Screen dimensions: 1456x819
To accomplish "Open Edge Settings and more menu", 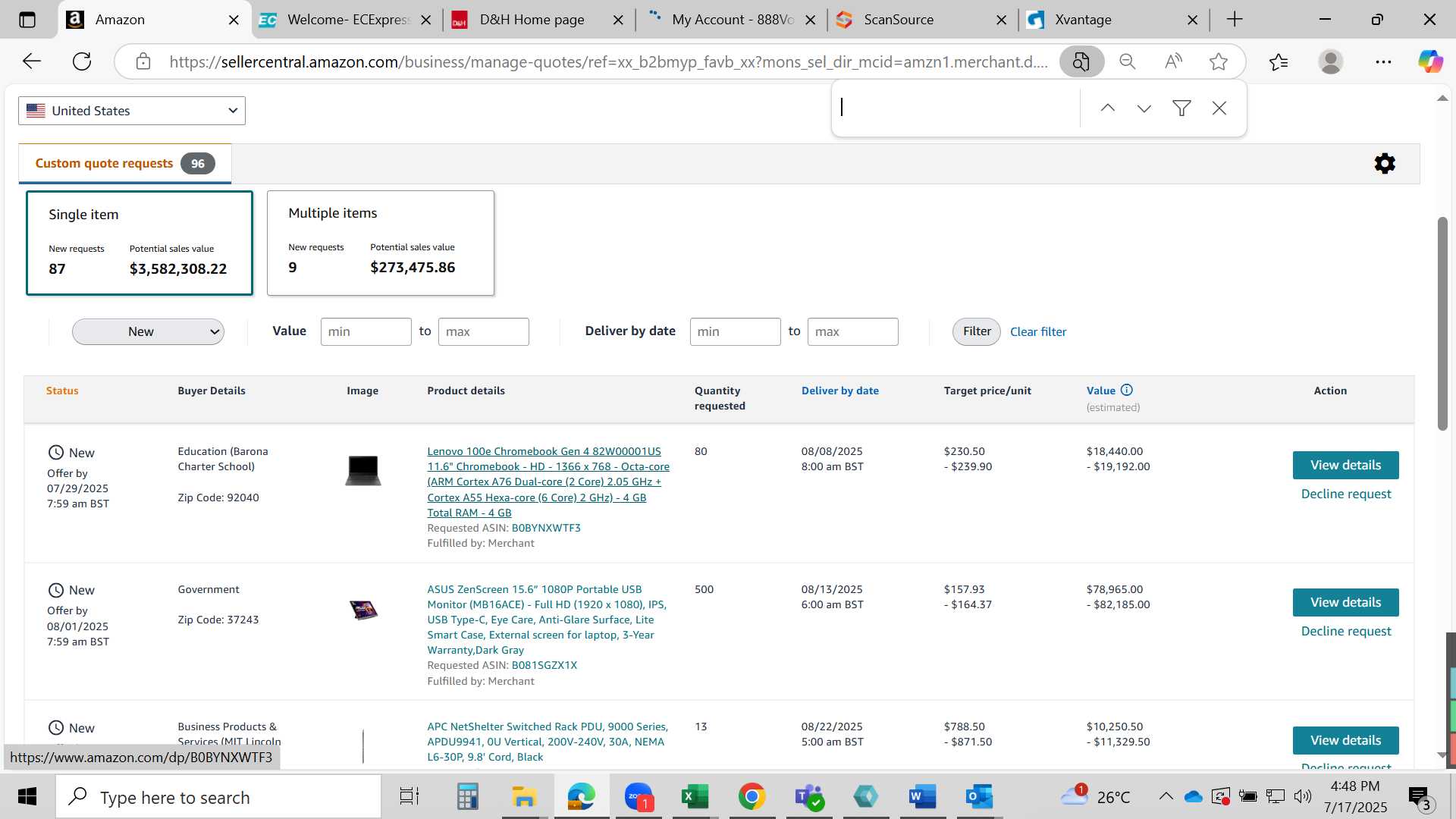I will pyautogui.click(x=1383, y=61).
